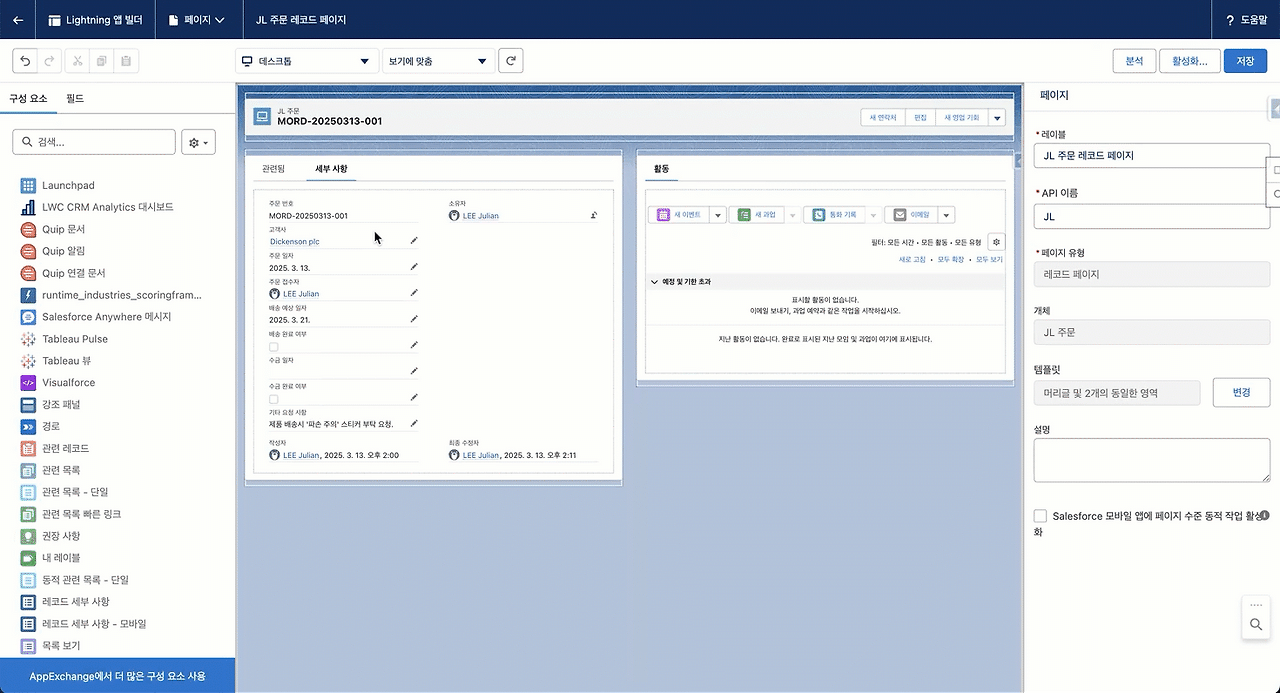The width and height of the screenshot is (1280, 693).
Task: Open the 페이지 dropdown menu
Action: click(197, 20)
